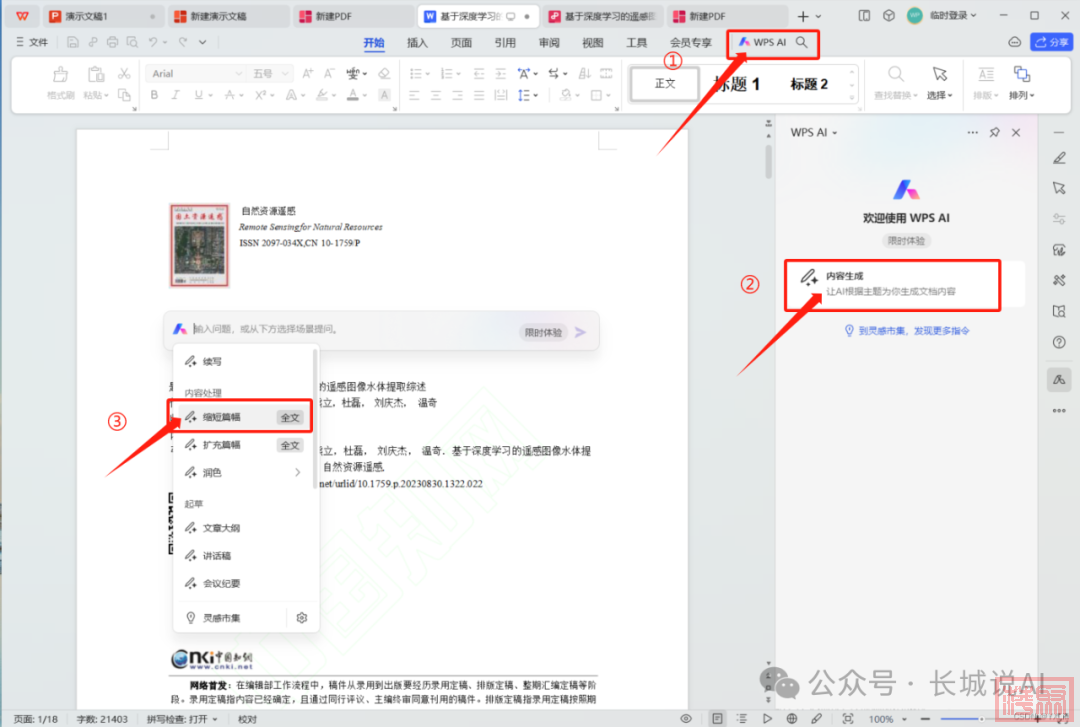Viewport: 1080px width, 727px height.
Task: Click the help question mark sidebar icon
Action: pyautogui.click(x=1059, y=342)
